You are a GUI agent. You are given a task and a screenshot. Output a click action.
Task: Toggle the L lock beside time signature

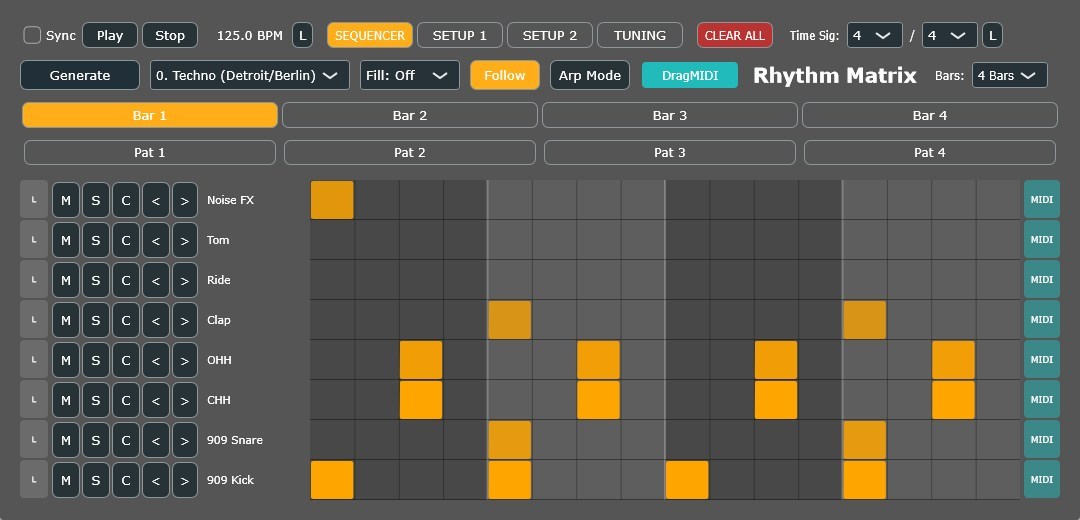pyautogui.click(x=993, y=35)
